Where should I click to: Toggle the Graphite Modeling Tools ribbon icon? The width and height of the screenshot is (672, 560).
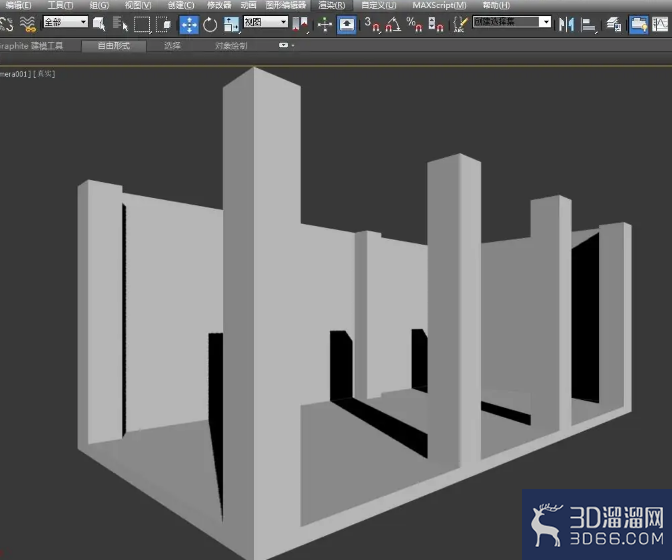pos(639,24)
